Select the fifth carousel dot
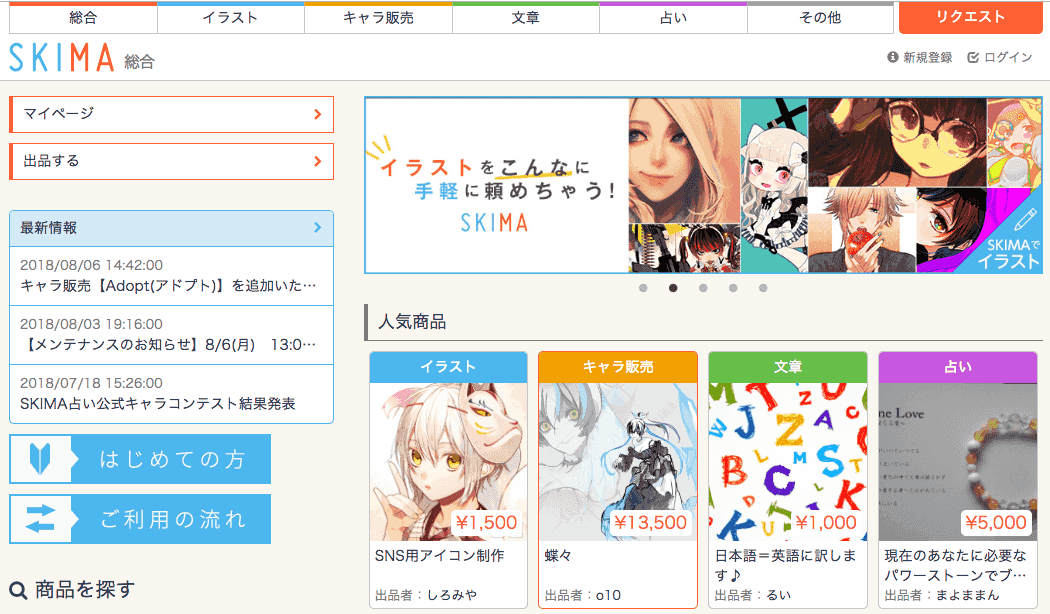The width and height of the screenshot is (1050, 614). click(763, 288)
